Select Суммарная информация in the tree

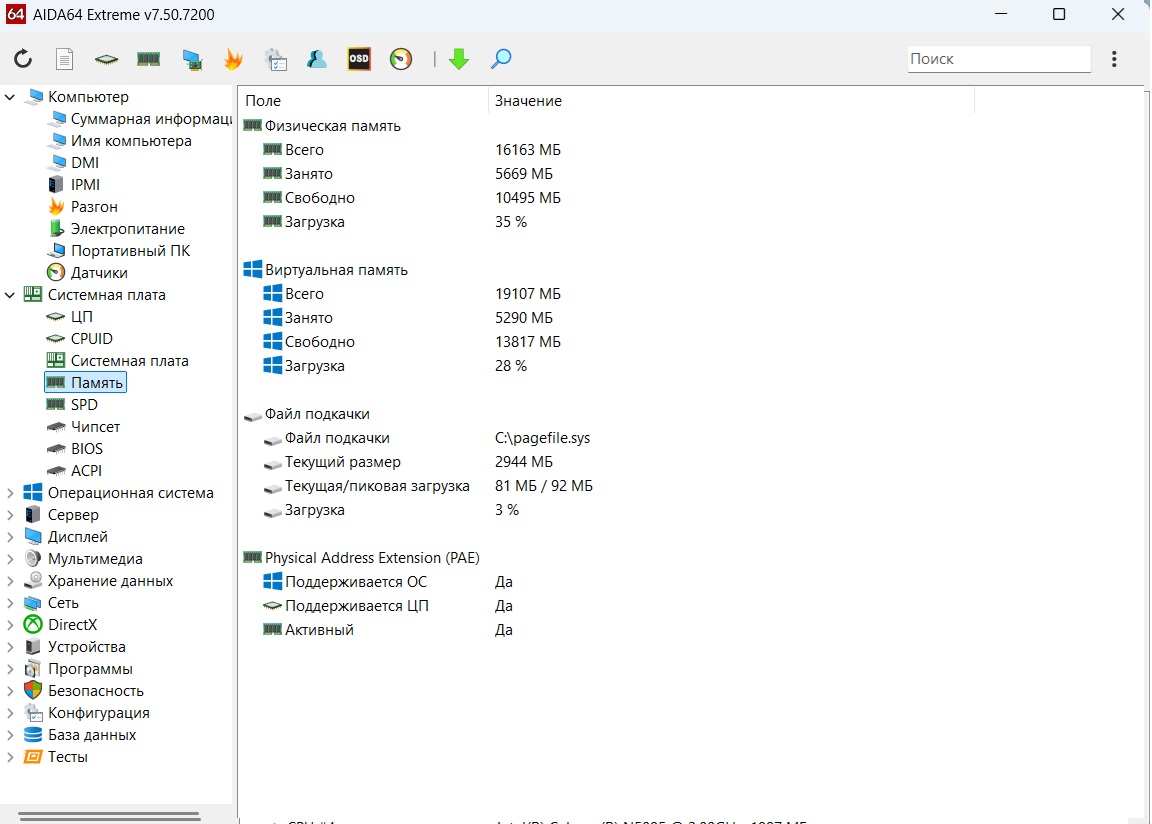[140, 119]
